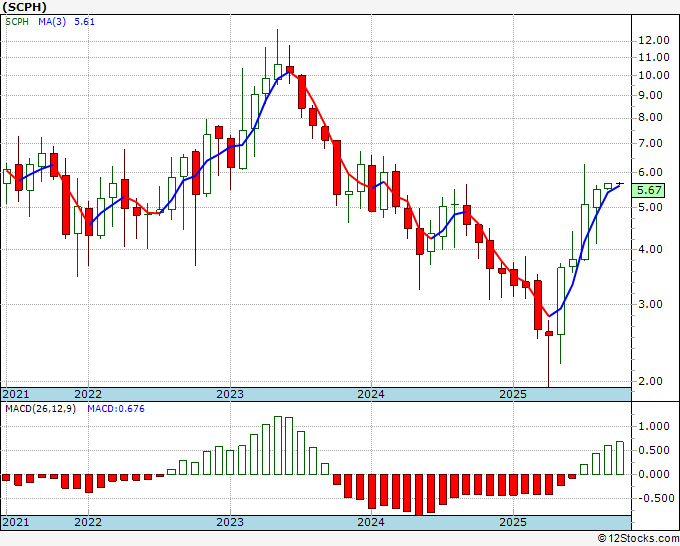Click the 0.000 MACD axis label
The width and height of the screenshot is (680, 546).
(654, 474)
